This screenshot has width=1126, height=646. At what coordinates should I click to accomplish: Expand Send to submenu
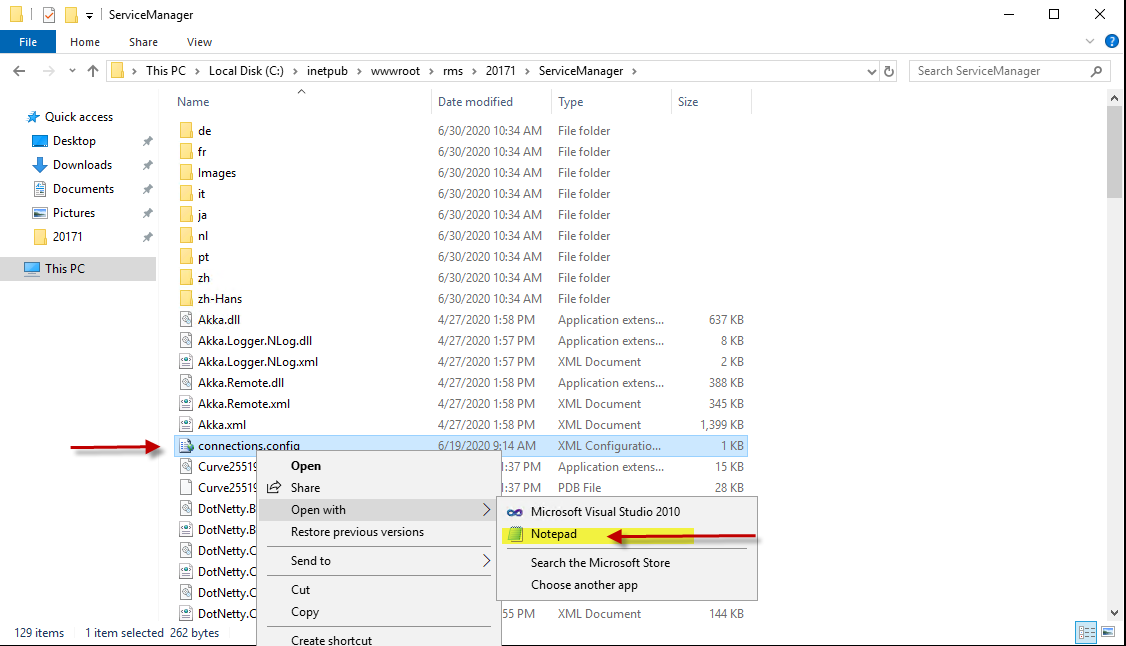[x=378, y=561]
